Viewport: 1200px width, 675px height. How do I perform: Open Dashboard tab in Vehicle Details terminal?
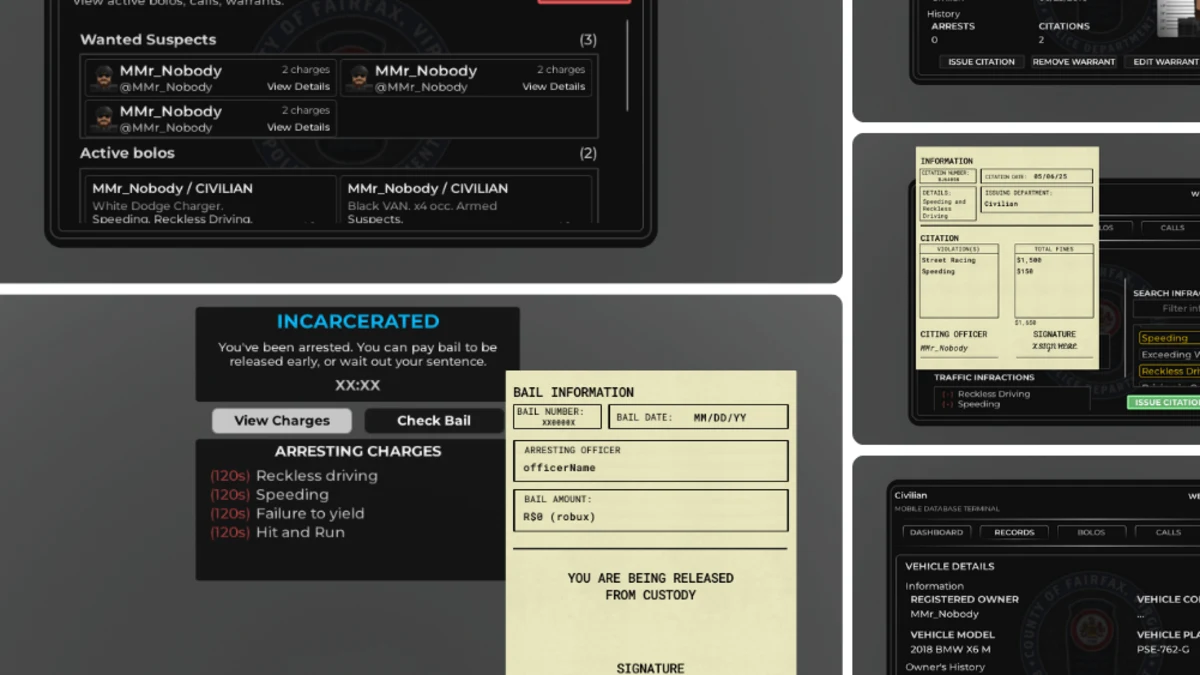point(937,532)
